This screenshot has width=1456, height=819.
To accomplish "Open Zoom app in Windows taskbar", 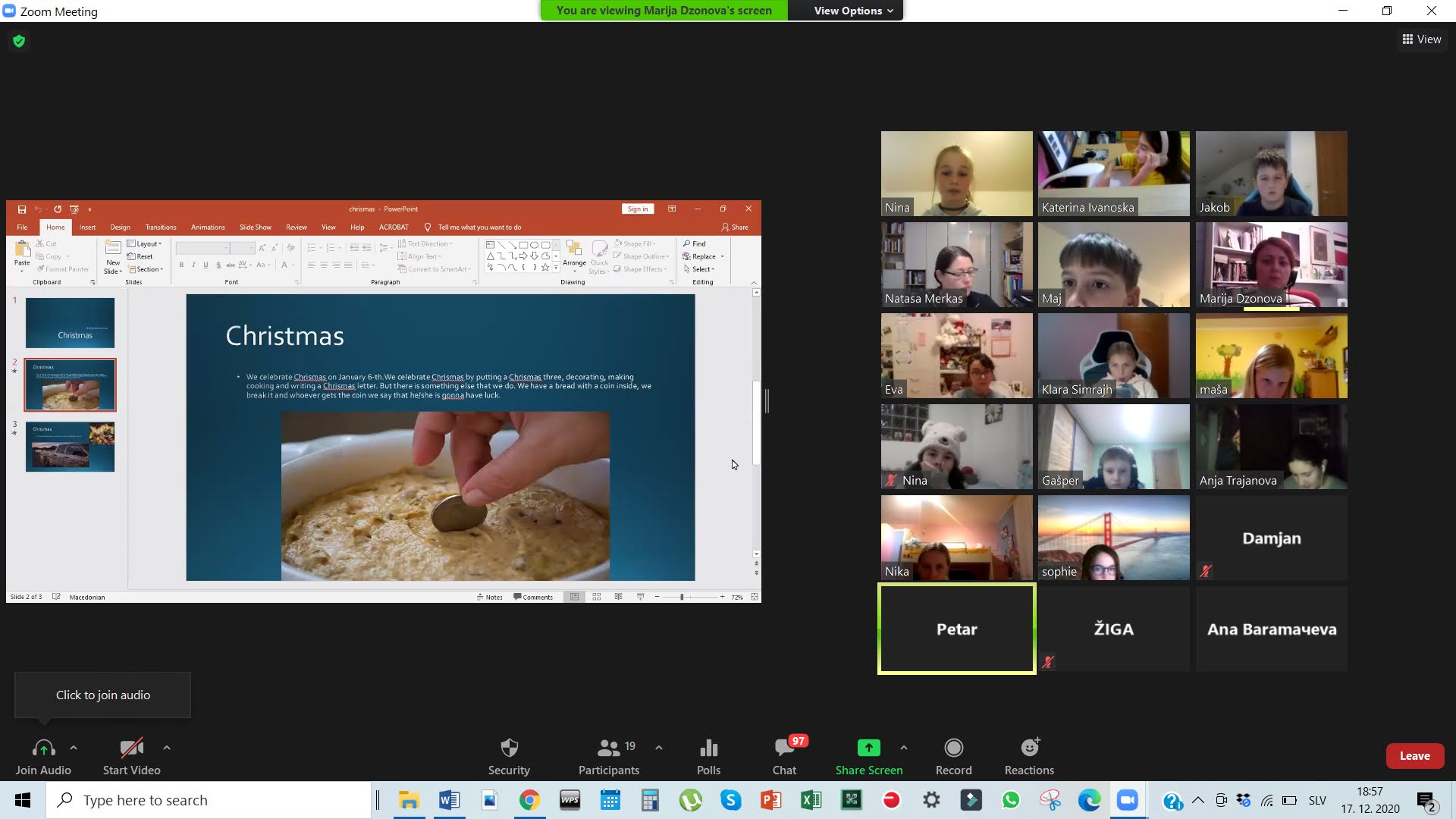I will pyautogui.click(x=1128, y=800).
